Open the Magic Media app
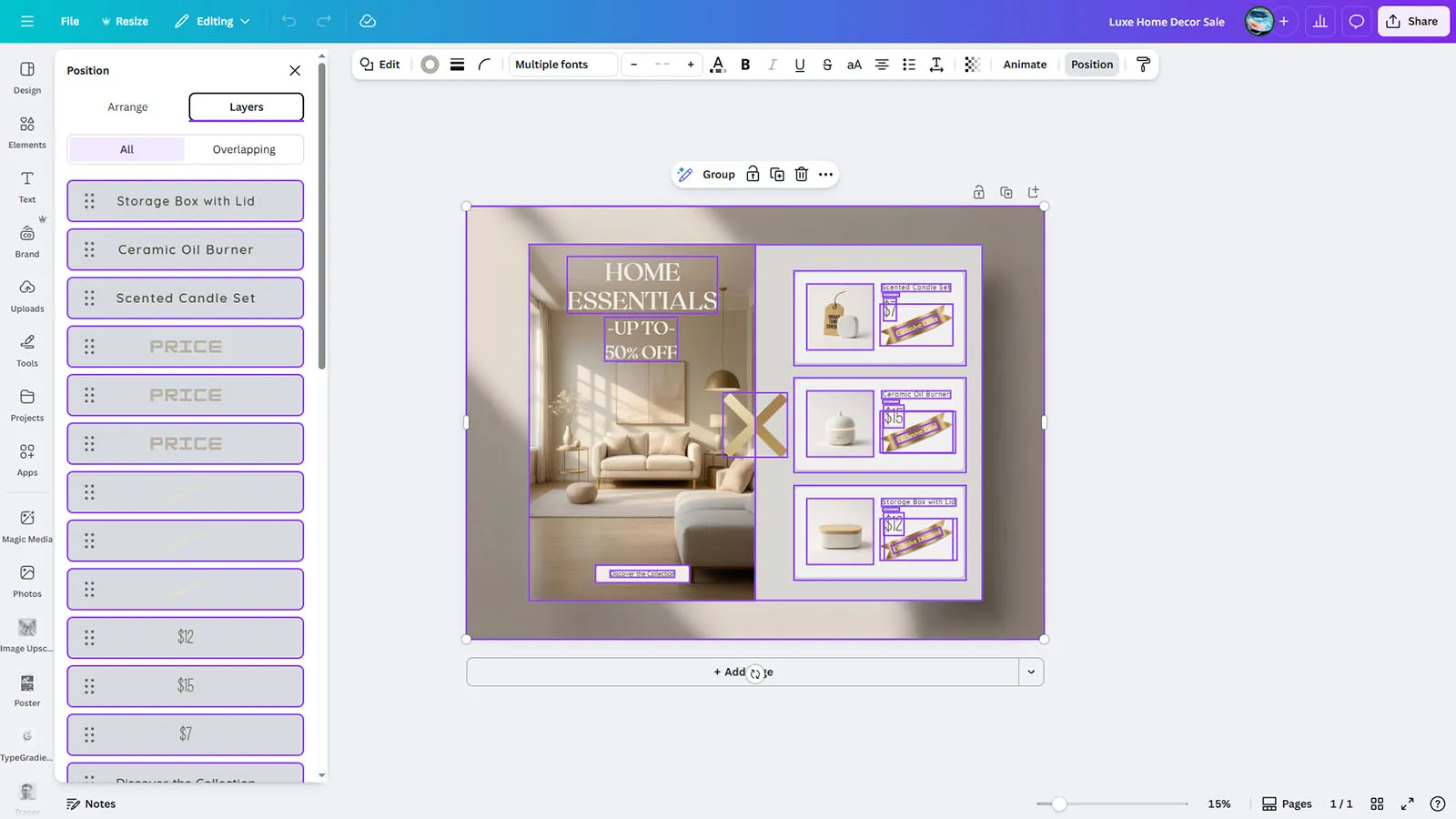The image size is (1456, 819). 27,526
